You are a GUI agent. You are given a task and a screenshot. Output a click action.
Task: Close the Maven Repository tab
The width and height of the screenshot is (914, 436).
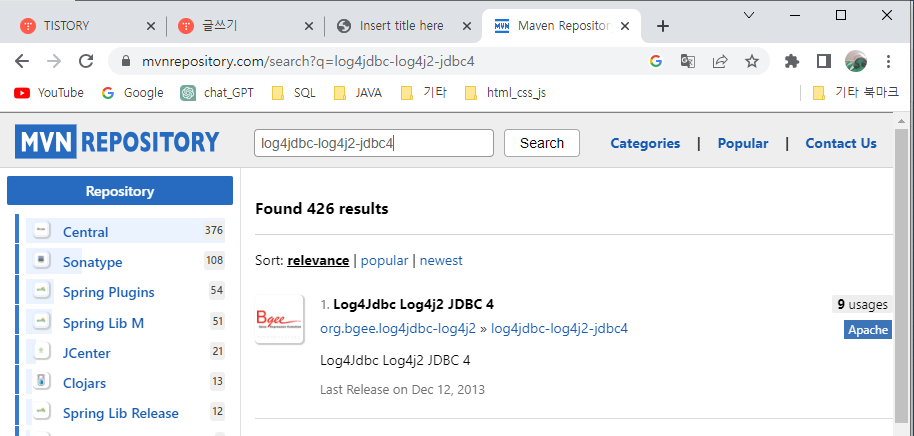625,26
